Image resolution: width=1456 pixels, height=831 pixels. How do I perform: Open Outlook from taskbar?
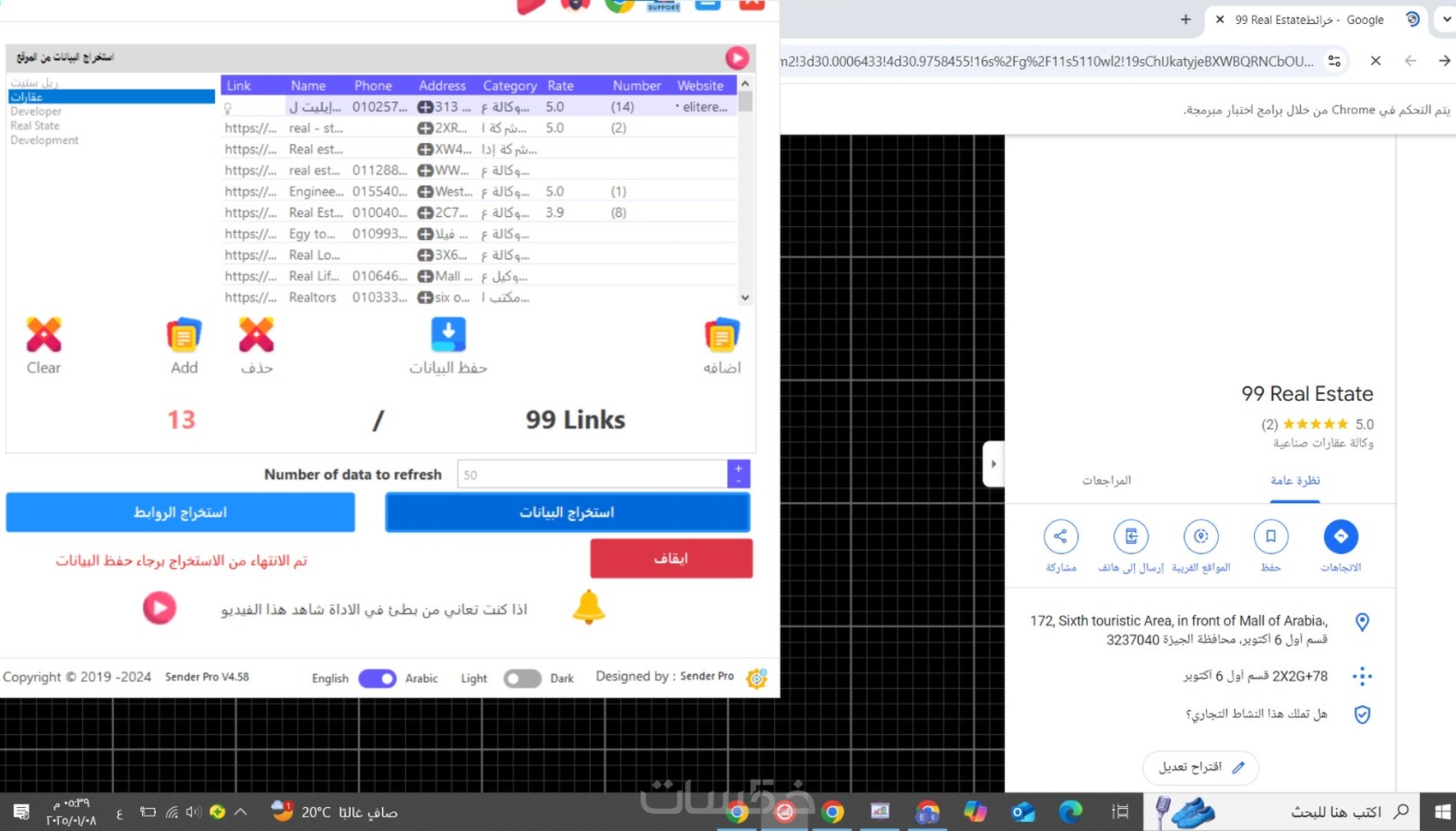pyautogui.click(x=1023, y=811)
